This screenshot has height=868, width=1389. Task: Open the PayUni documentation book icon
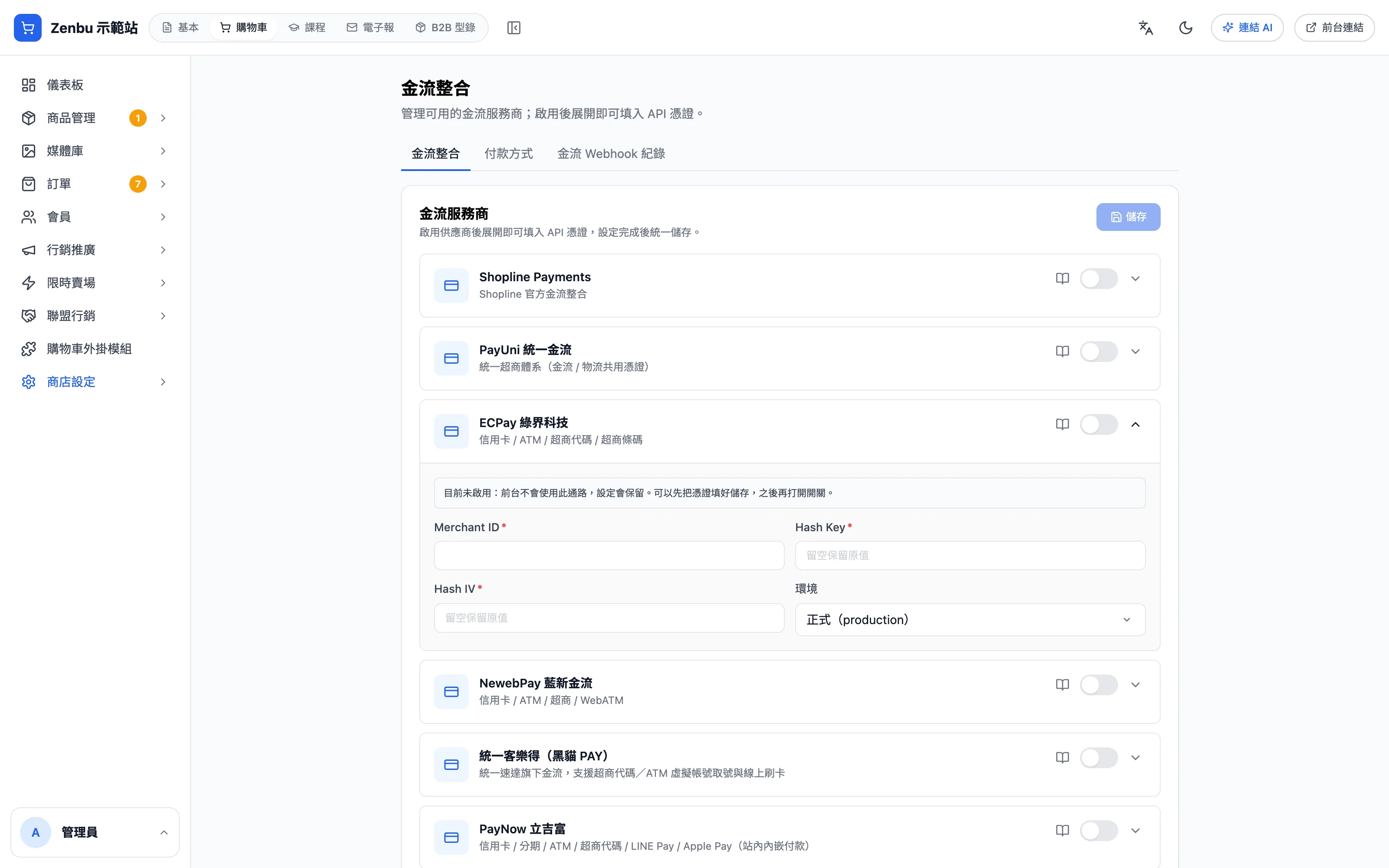click(1063, 352)
